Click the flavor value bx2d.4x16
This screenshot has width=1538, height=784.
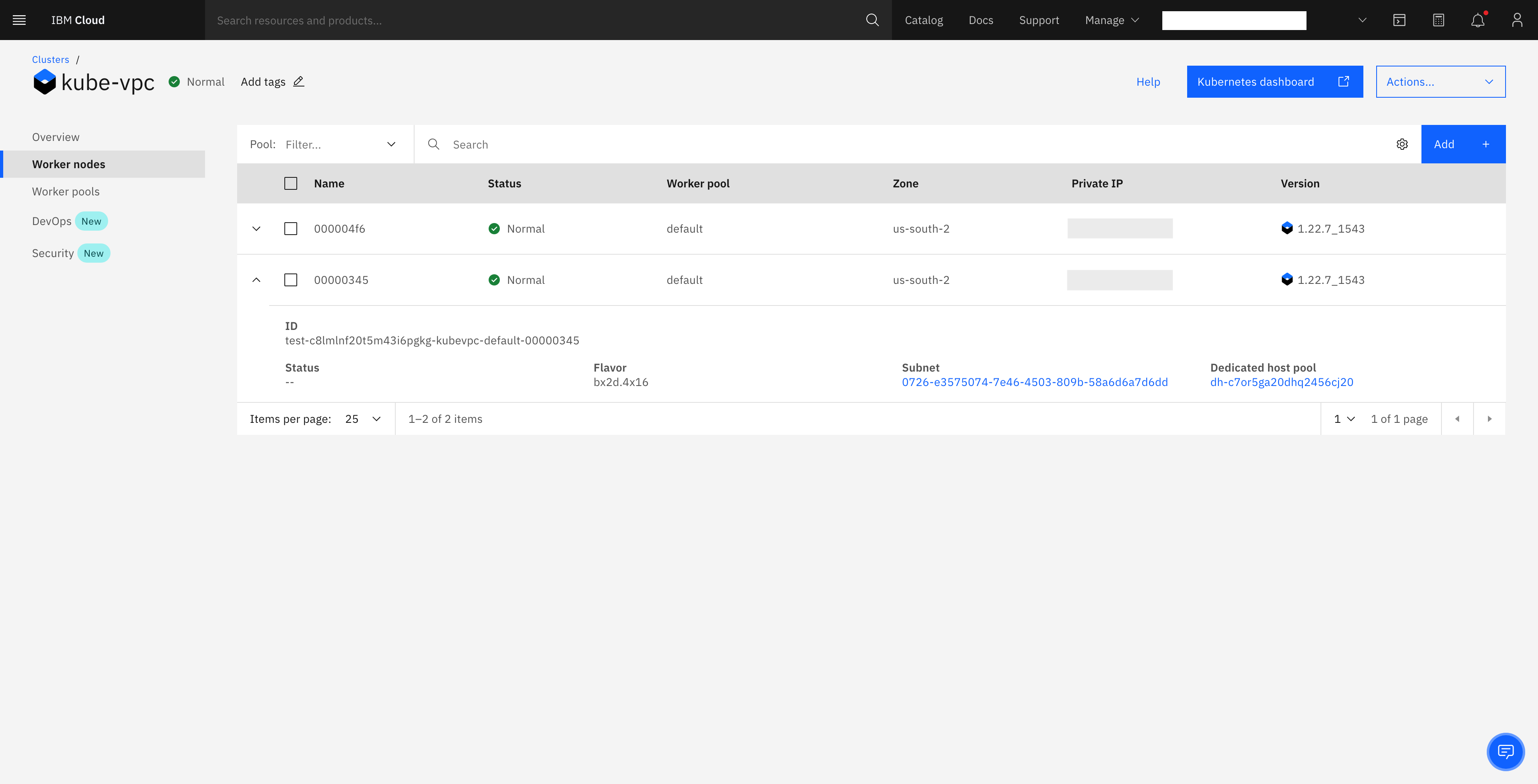(621, 382)
